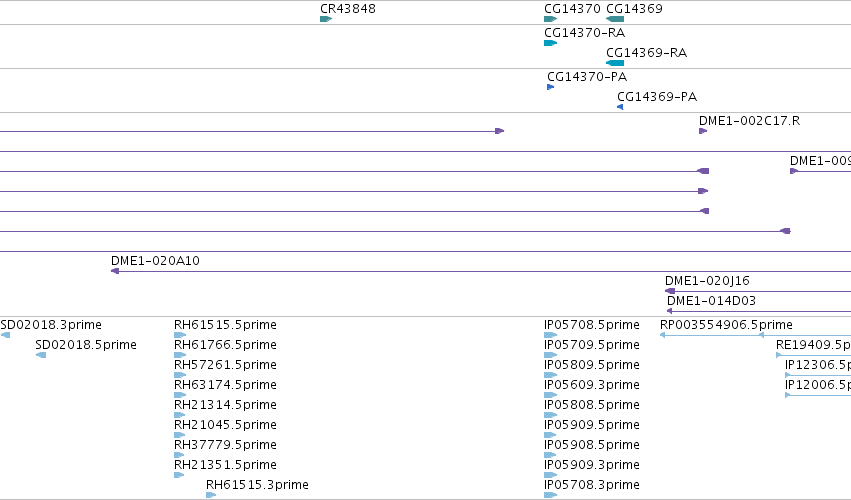Click the CR43848 gene label
Image resolution: width=851 pixels, height=500 pixels.
[348, 9]
